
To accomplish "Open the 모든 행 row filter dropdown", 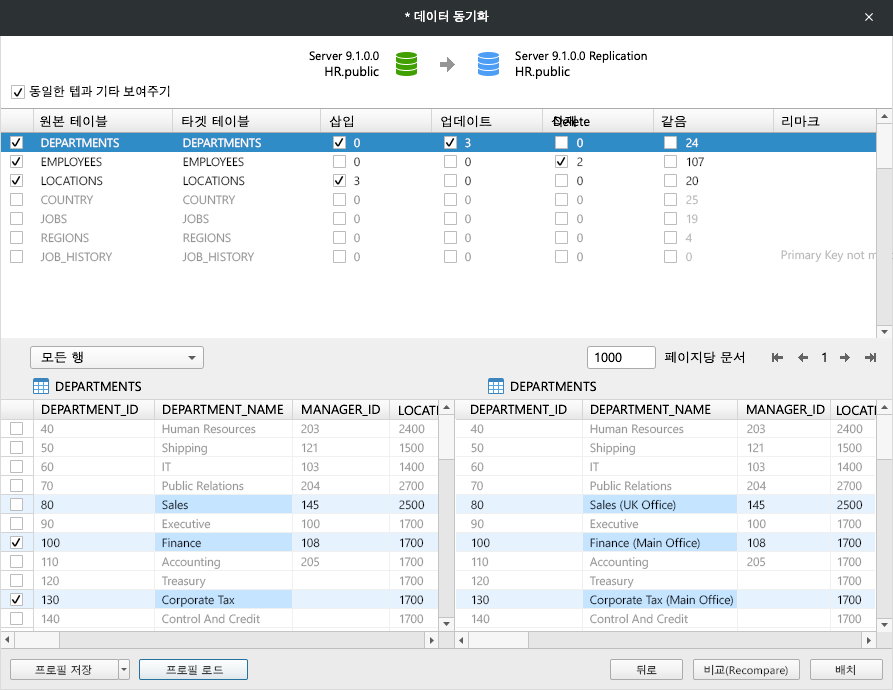I will (117, 358).
